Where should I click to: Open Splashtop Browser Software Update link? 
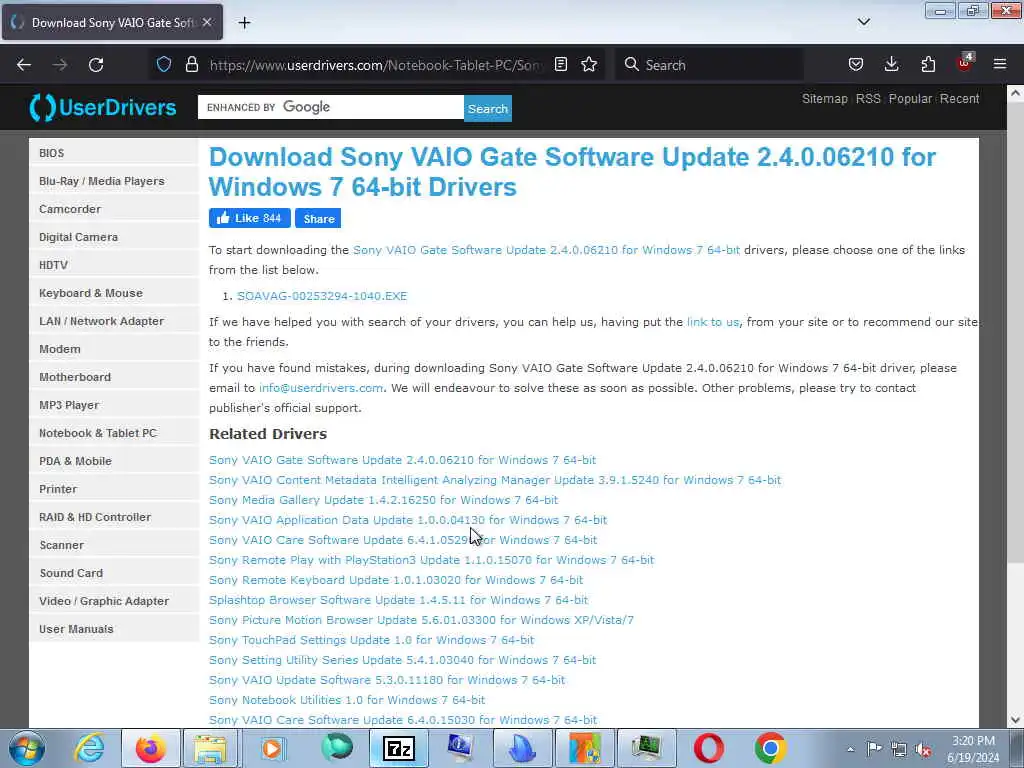point(398,600)
